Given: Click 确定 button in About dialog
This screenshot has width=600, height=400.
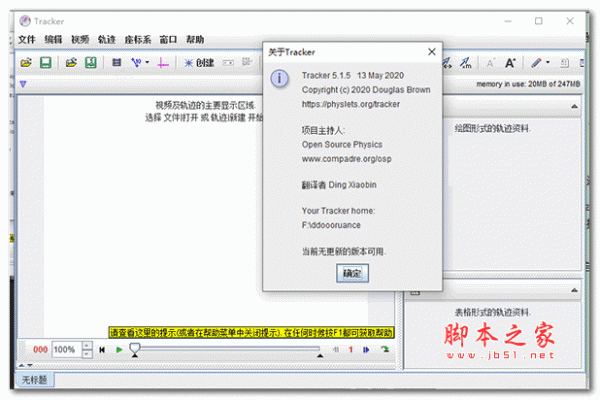Looking at the screenshot, I should point(352,273).
